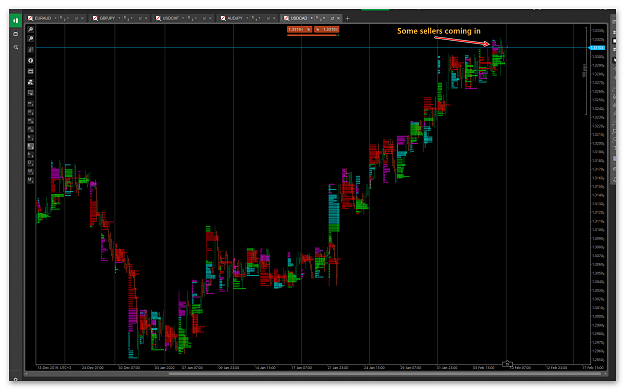Detach the USDCAD chart tab
This screenshot has height=390, width=625.
pos(332,18)
